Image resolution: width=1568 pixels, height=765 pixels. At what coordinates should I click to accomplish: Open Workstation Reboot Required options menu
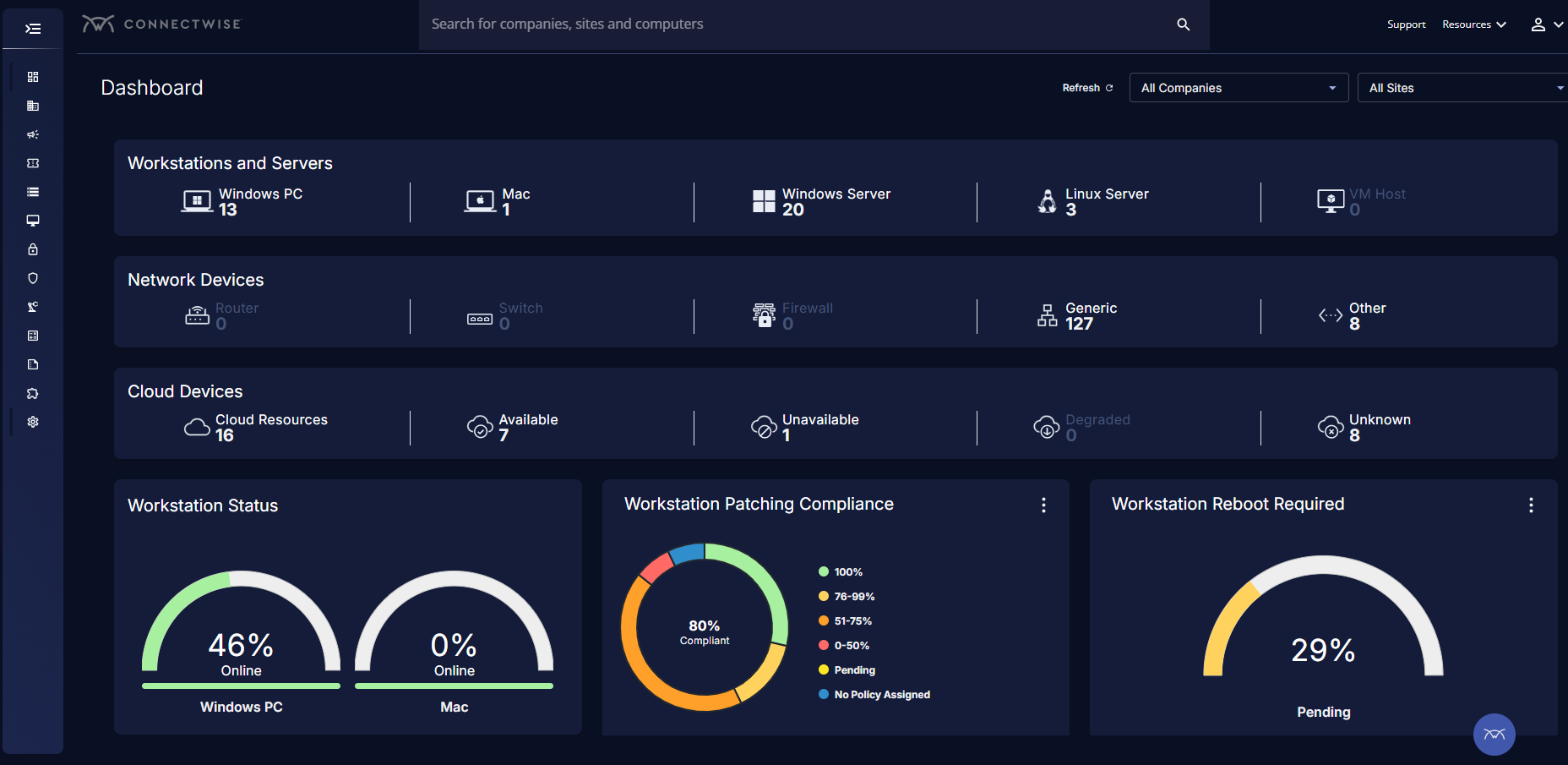1531,505
